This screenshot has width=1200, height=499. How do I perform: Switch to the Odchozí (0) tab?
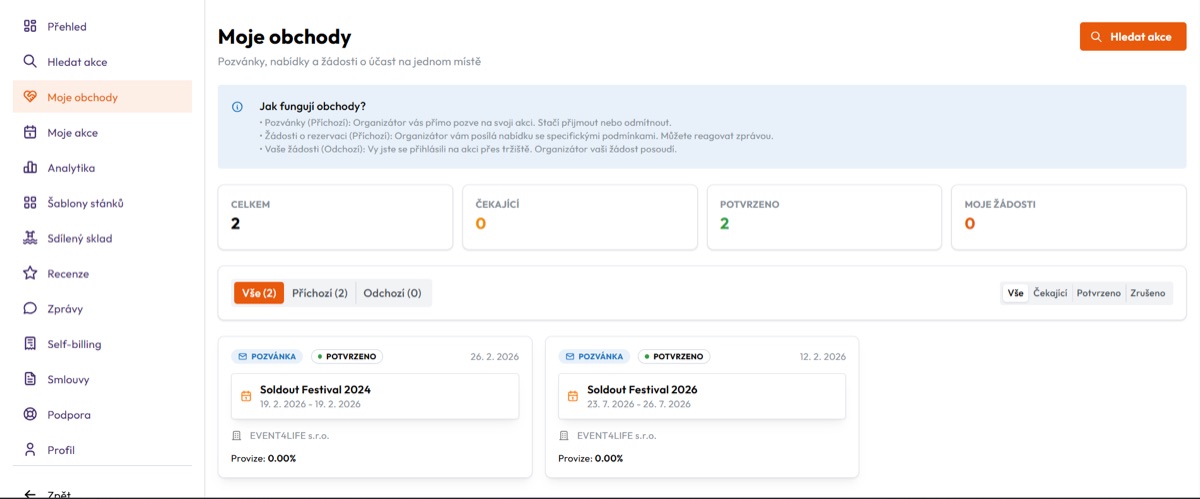point(392,293)
